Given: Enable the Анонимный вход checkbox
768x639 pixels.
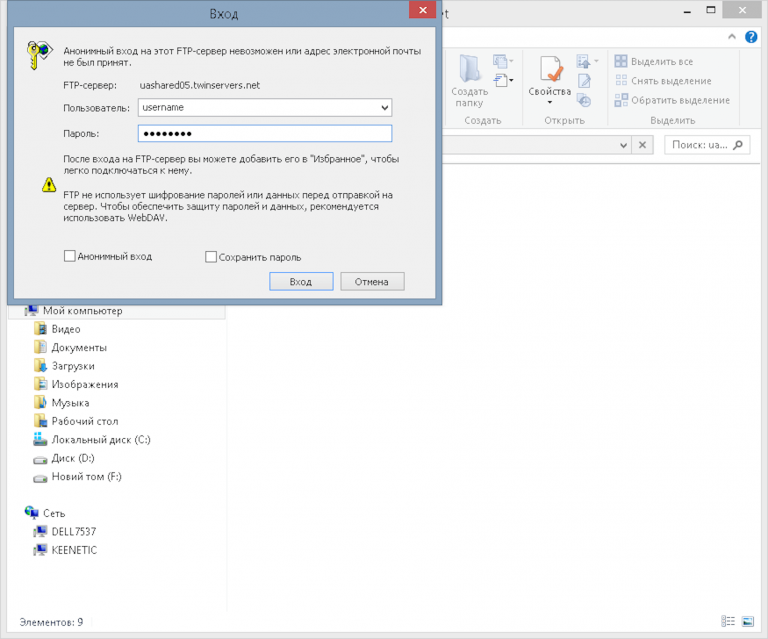Looking at the screenshot, I should 70,256.
